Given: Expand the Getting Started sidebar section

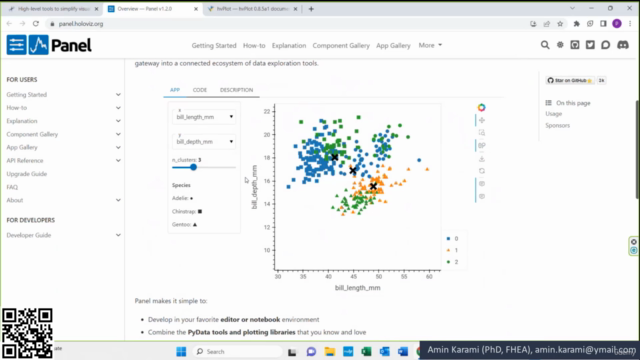Looking at the screenshot, I should (x=118, y=95).
